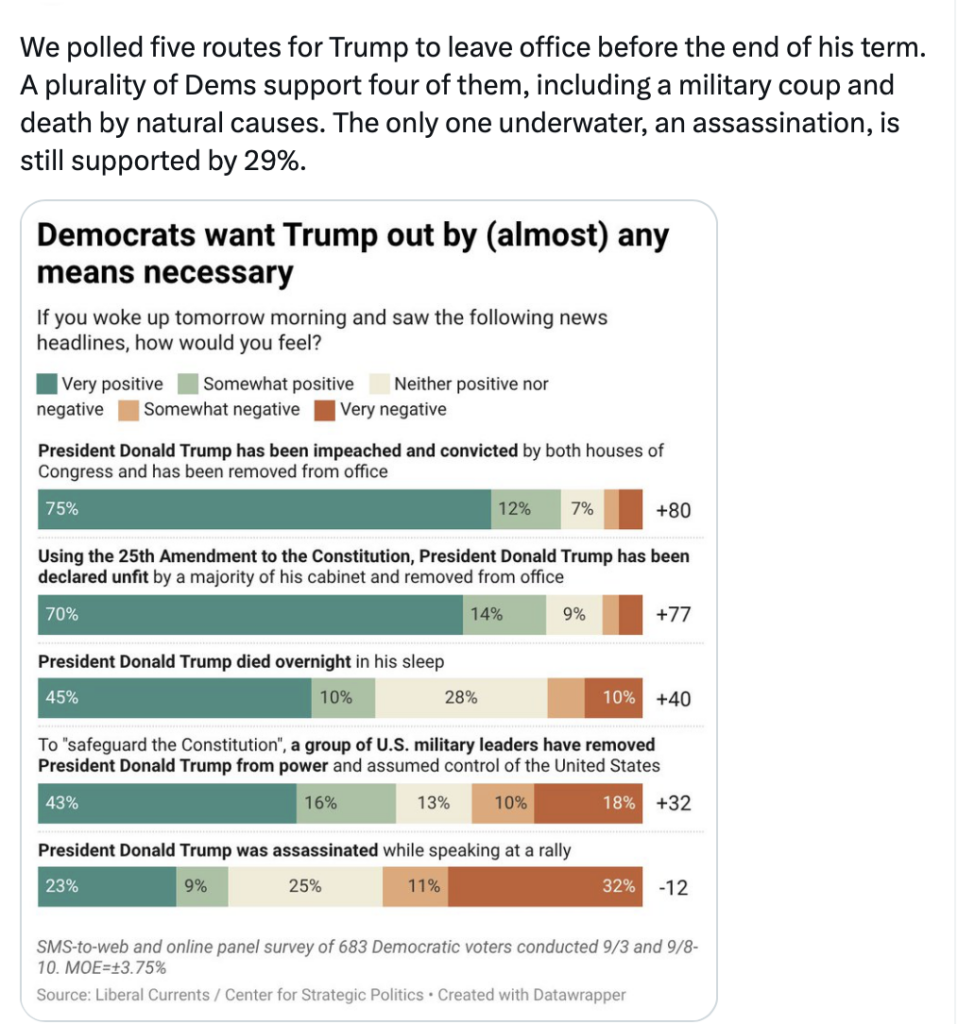Select the 75% bar for impeachment

(x=264, y=509)
